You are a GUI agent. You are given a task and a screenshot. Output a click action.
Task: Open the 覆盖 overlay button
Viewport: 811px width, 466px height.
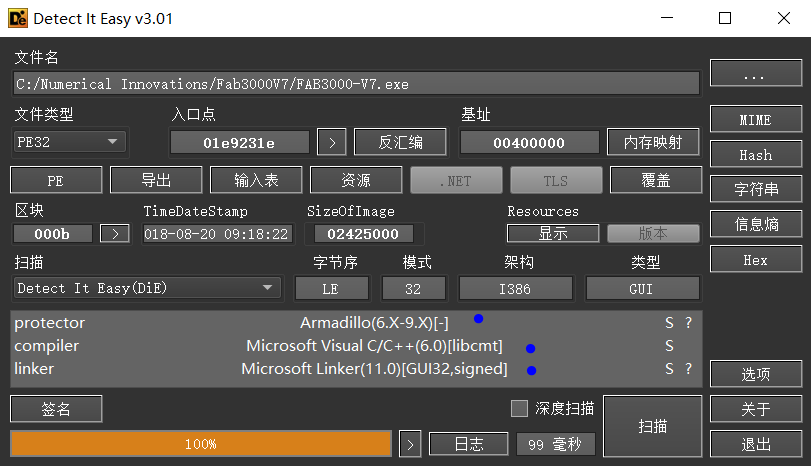[656, 181]
